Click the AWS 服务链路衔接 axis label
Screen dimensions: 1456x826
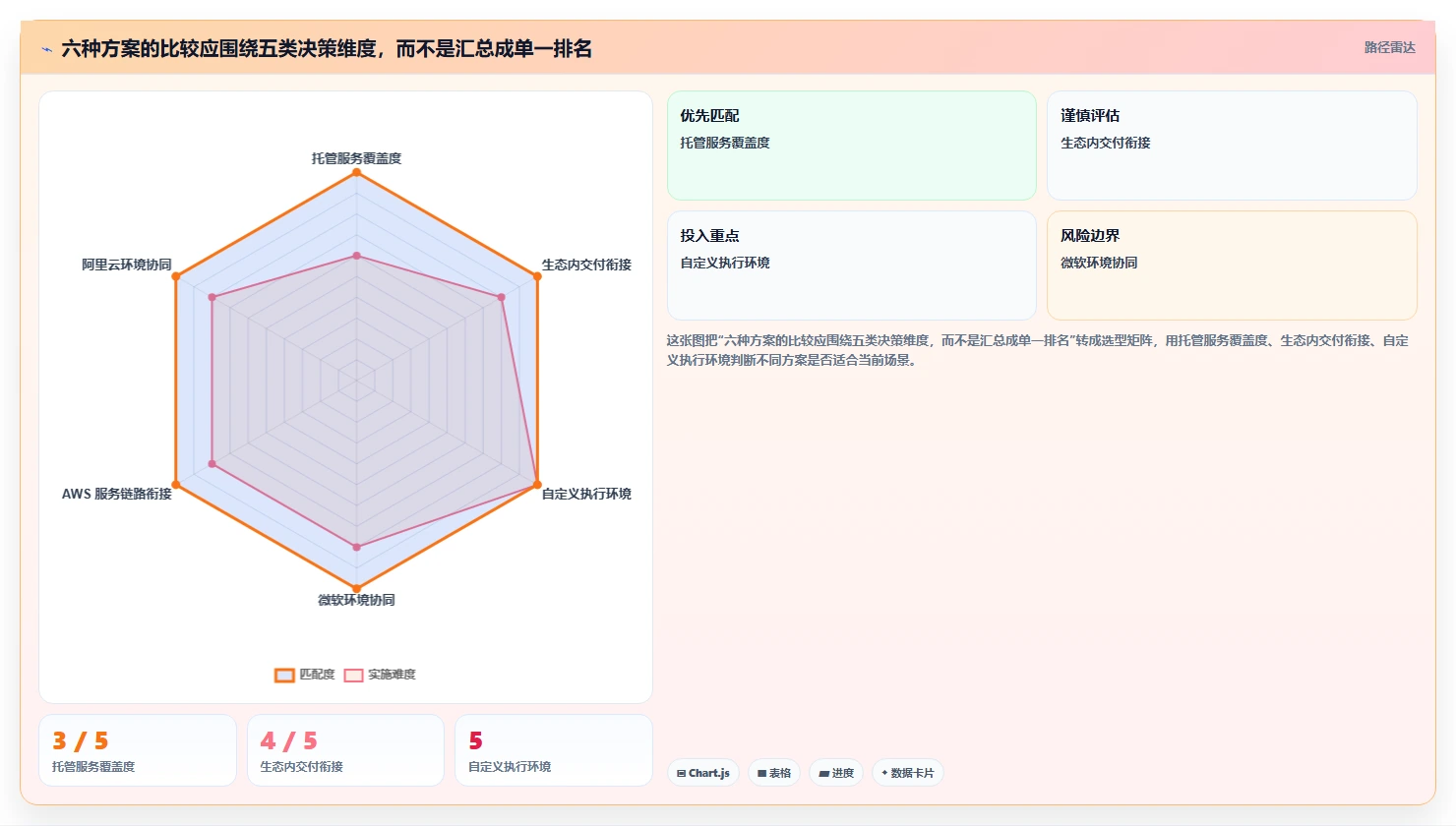tap(116, 494)
